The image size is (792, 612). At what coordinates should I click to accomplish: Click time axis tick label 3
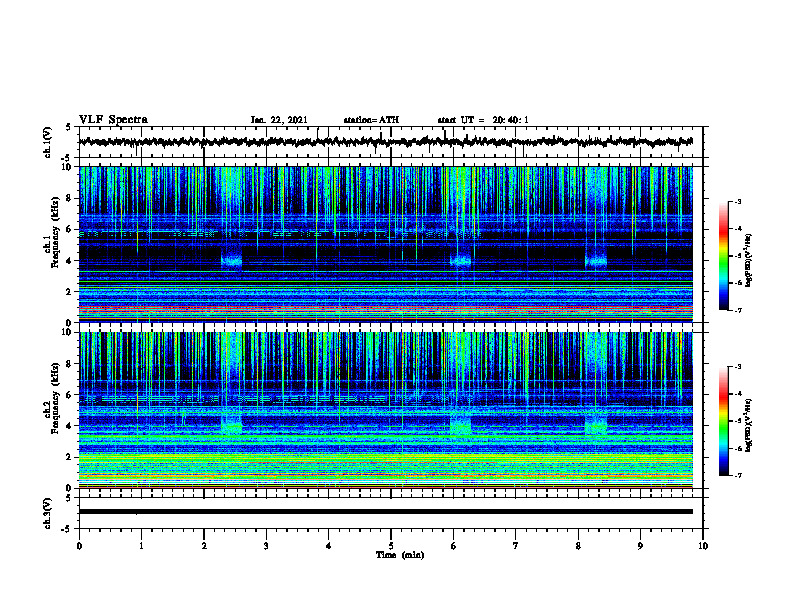[266, 546]
